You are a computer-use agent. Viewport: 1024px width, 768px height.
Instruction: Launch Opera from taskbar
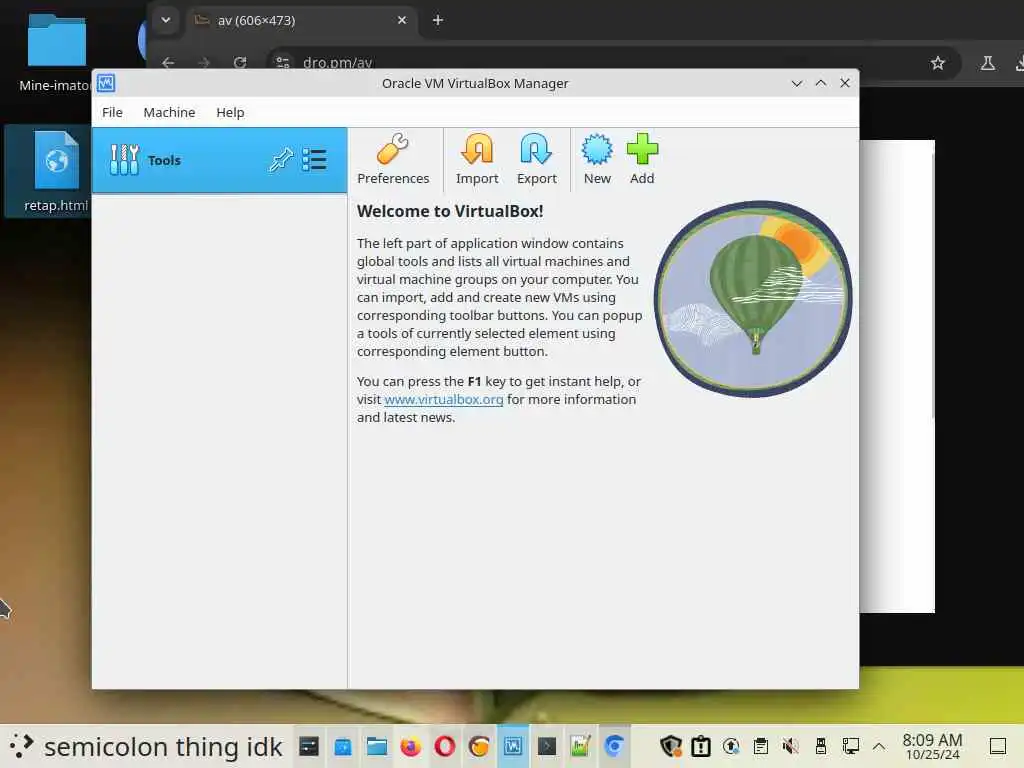445,746
